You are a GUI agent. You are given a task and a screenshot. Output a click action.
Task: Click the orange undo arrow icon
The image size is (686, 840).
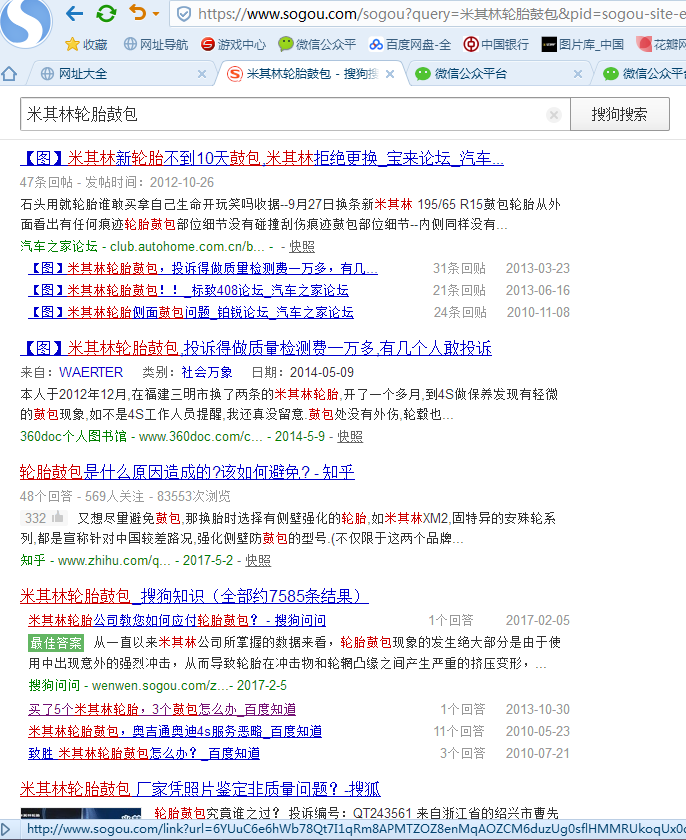pos(138,12)
